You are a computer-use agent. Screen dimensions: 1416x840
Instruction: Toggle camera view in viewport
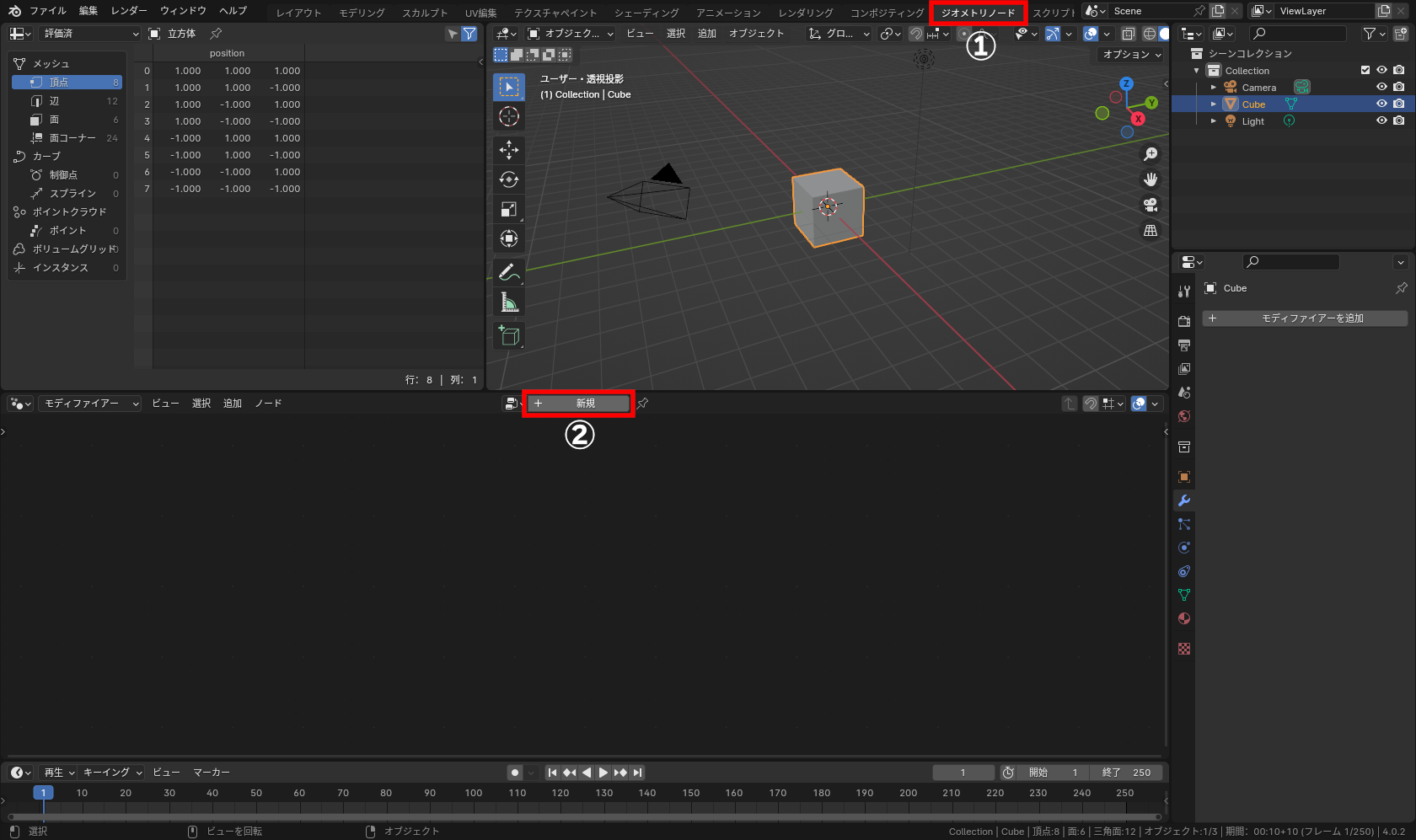[1150, 205]
